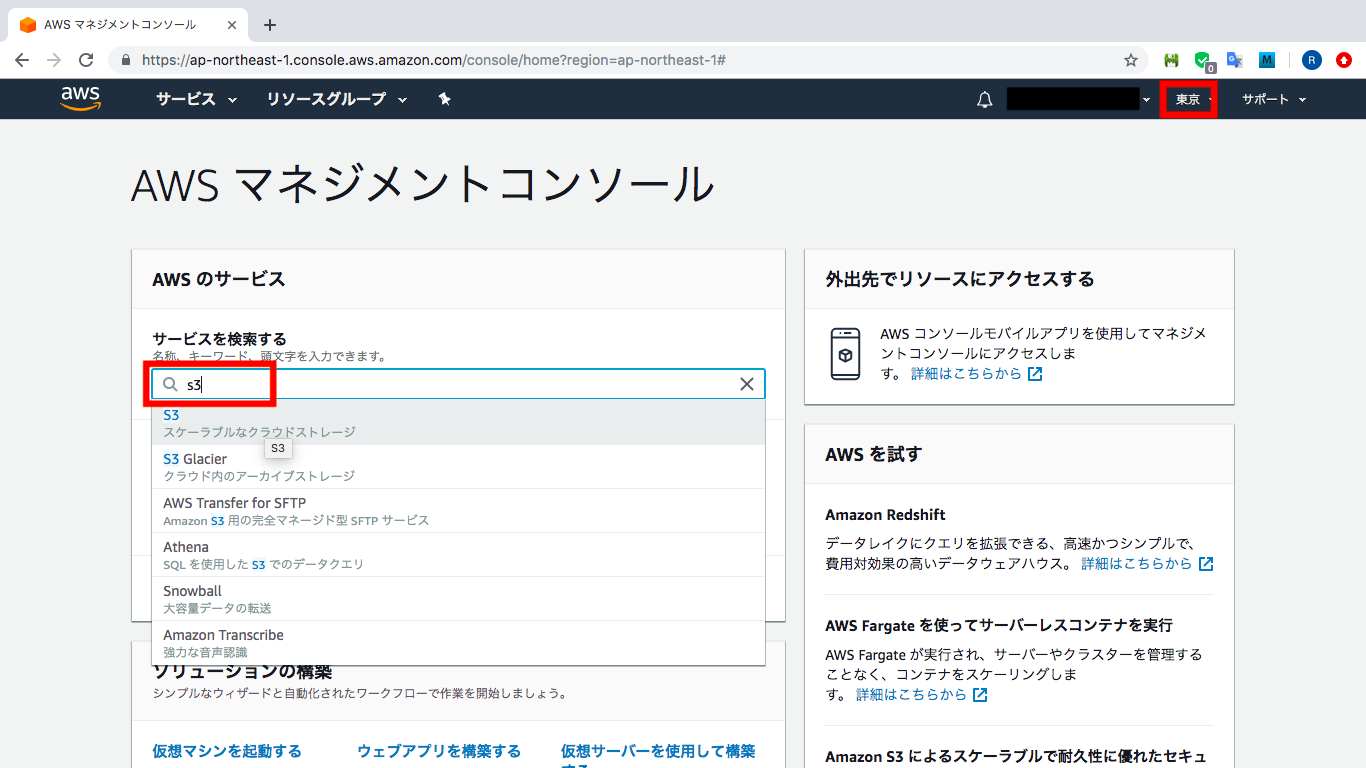Click the service search input field
The height and width of the screenshot is (768, 1366).
coord(458,384)
